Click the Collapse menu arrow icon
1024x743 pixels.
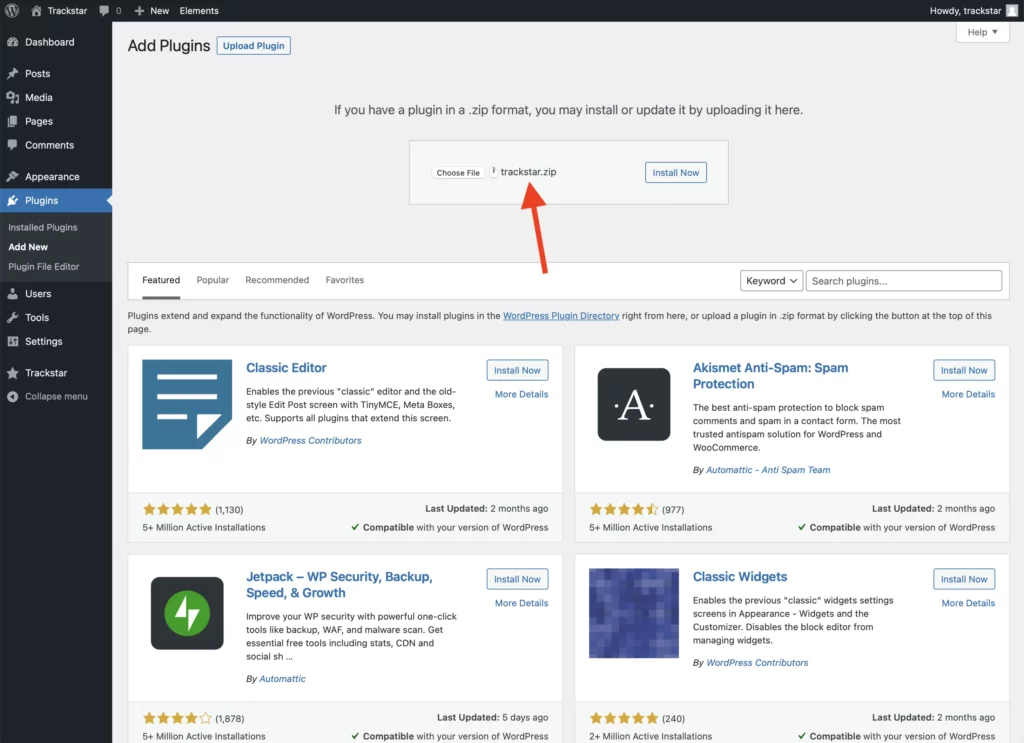12,396
